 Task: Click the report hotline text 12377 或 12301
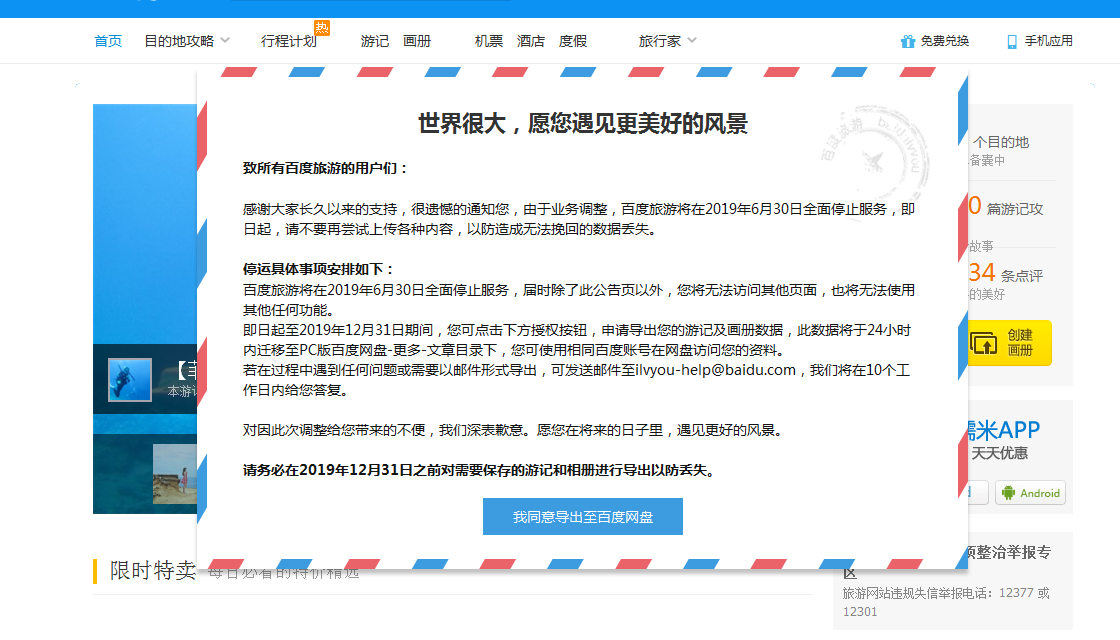click(946, 602)
